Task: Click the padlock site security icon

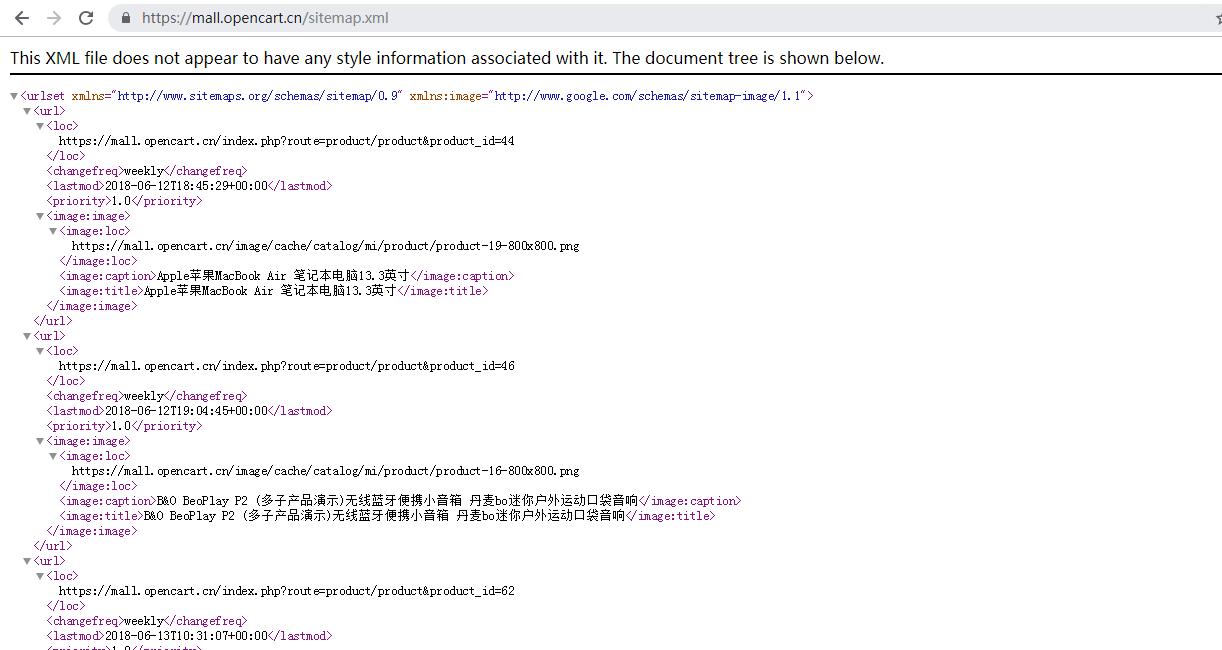Action: (125, 18)
